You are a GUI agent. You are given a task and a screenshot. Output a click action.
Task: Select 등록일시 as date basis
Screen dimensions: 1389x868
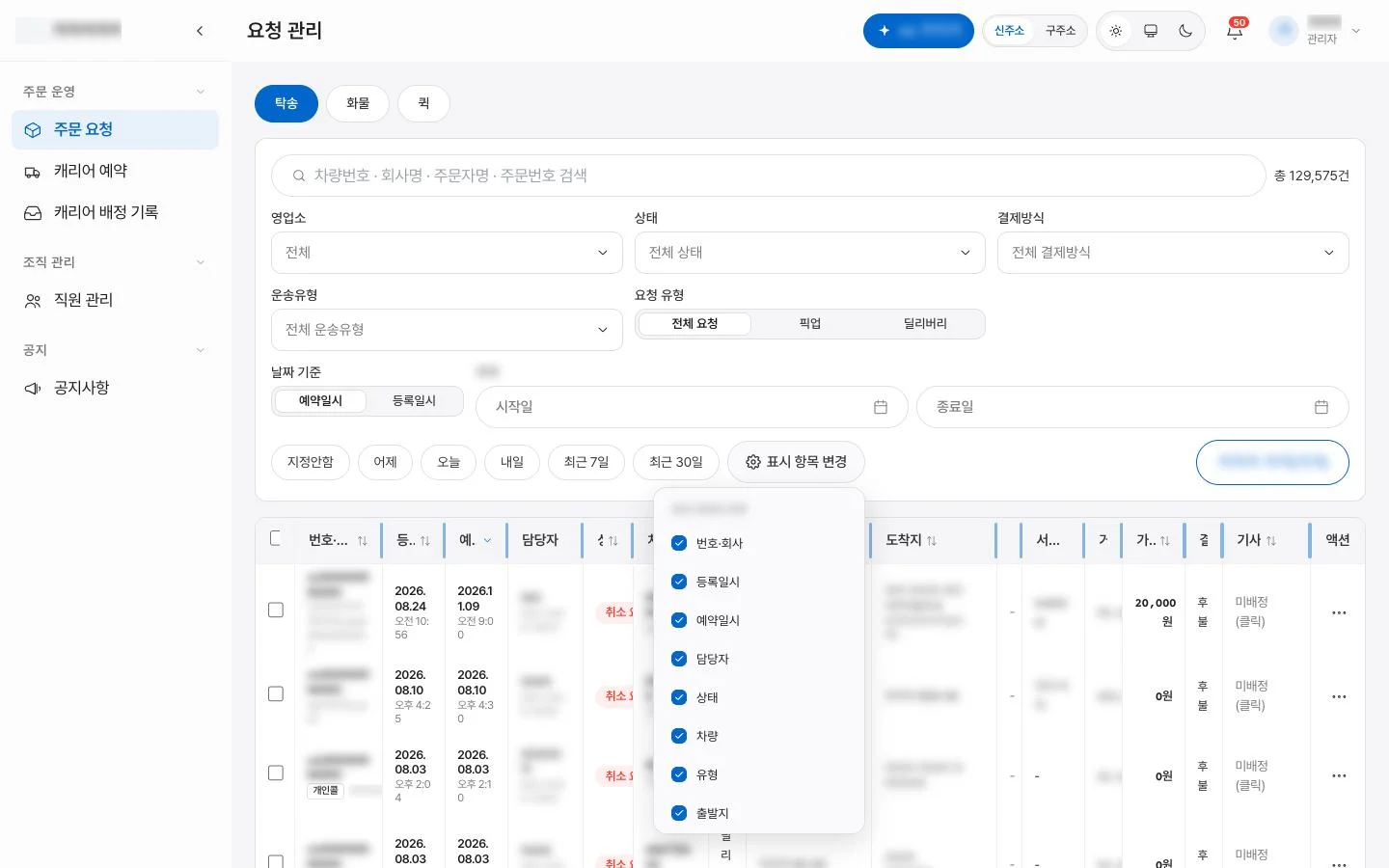(x=414, y=401)
